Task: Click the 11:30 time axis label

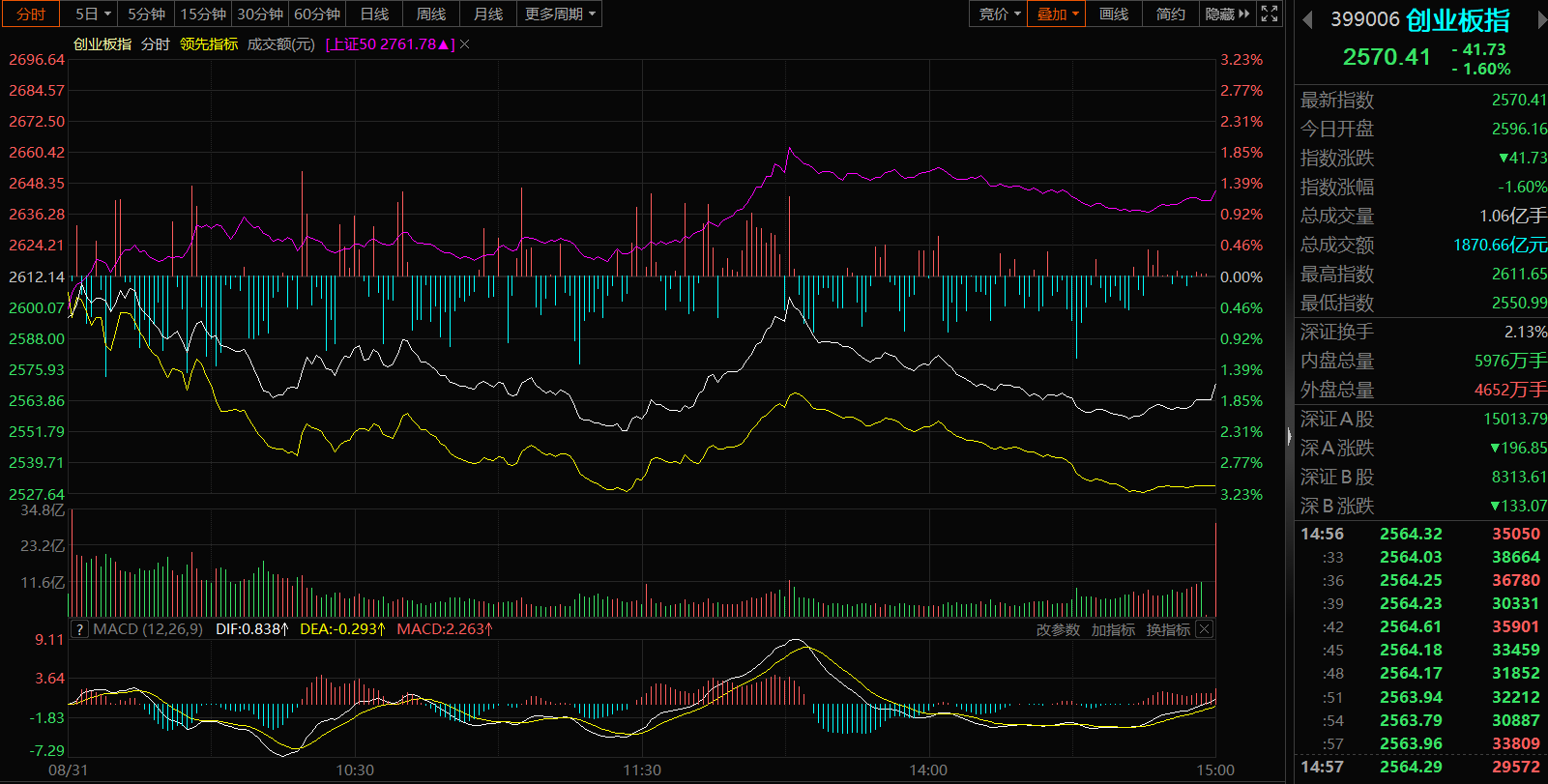Action: (642, 770)
